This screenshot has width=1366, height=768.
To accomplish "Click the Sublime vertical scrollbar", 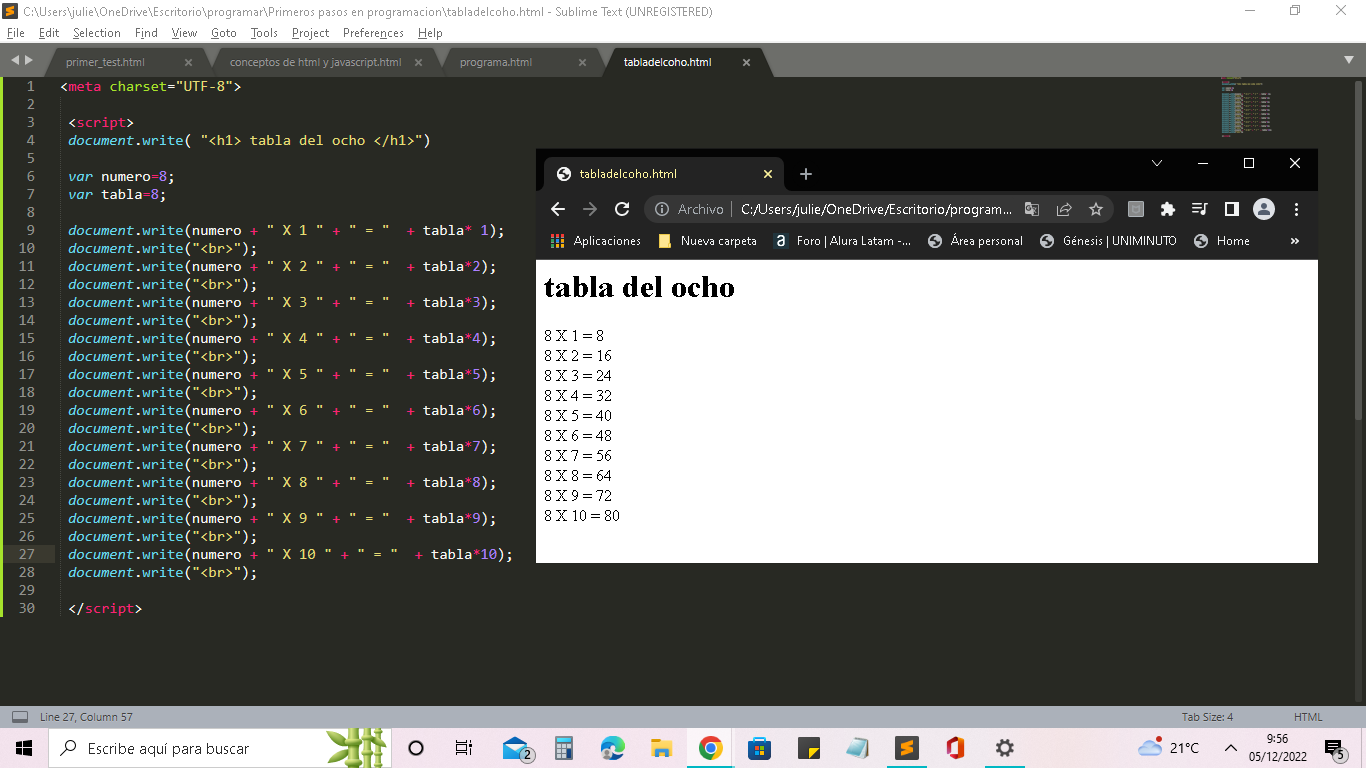I will point(1358,250).
